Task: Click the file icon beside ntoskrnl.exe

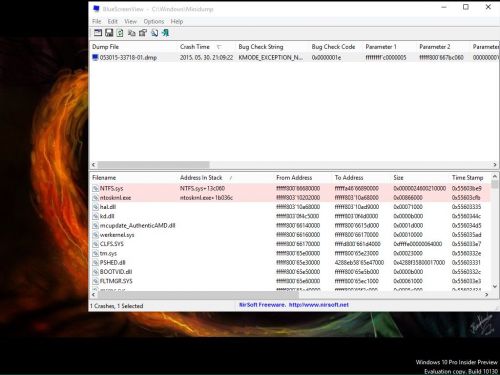Action: tap(96, 198)
